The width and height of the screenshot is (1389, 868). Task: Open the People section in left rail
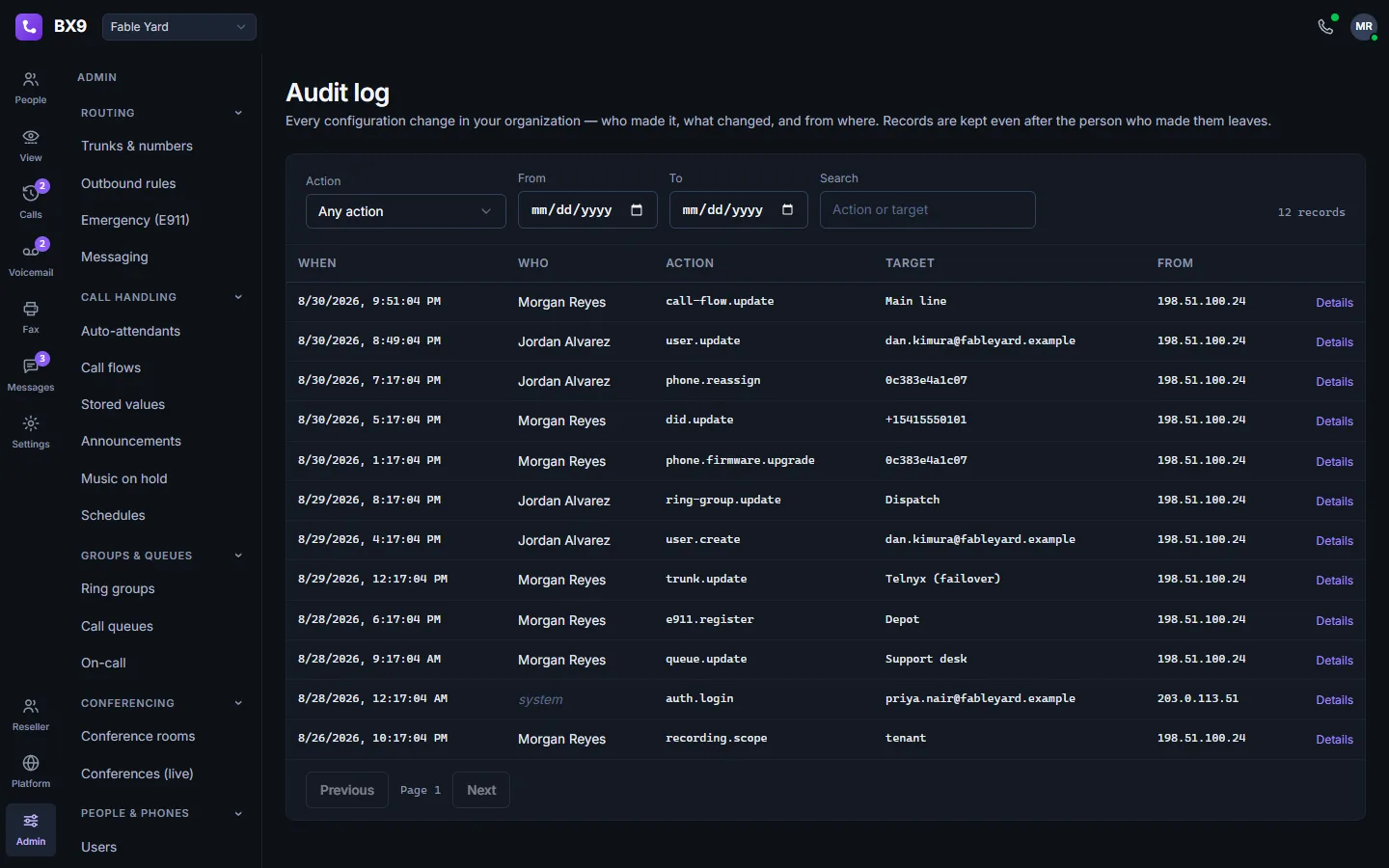click(31, 88)
